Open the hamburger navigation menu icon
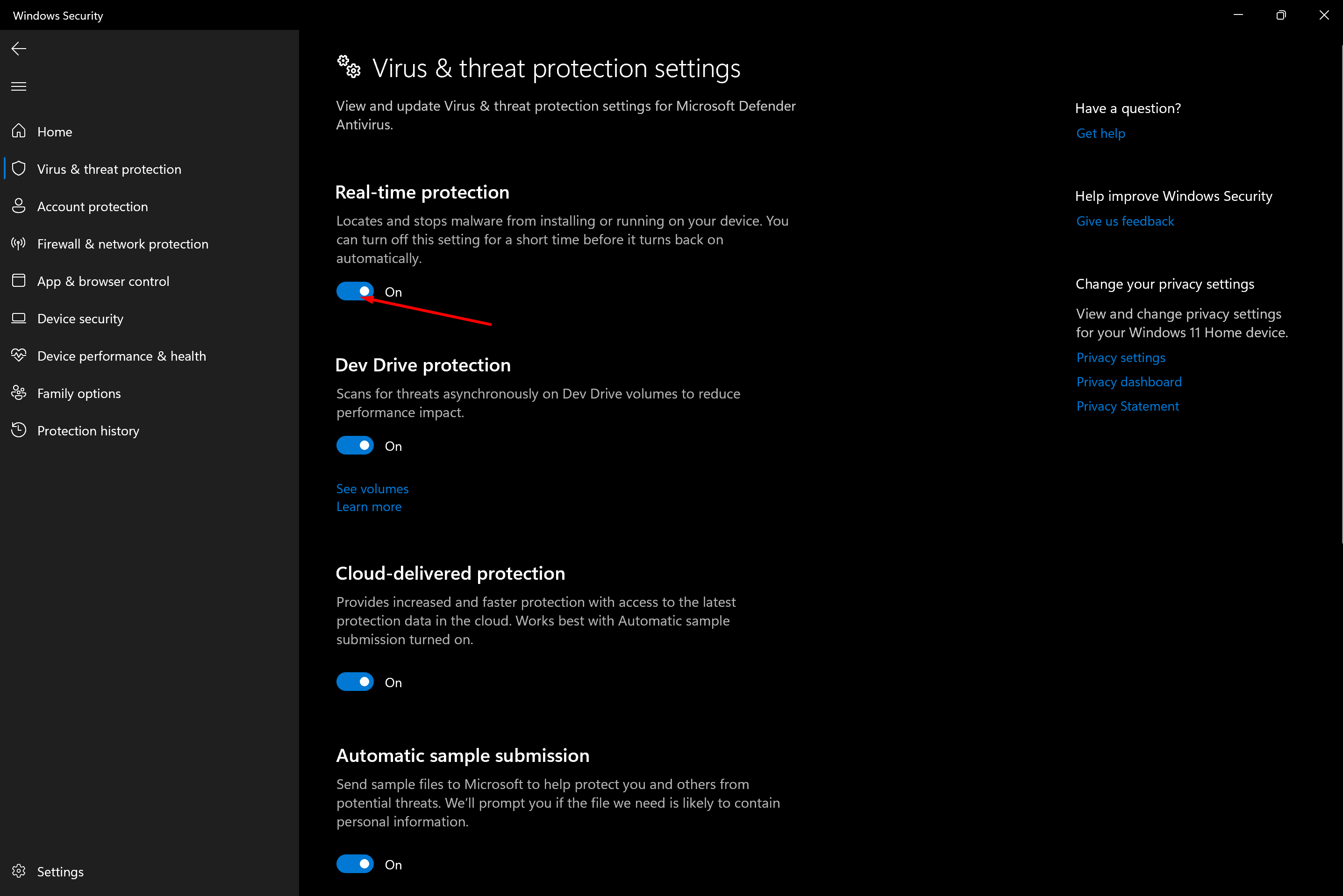Screen dimensions: 1343x896 coord(19,86)
